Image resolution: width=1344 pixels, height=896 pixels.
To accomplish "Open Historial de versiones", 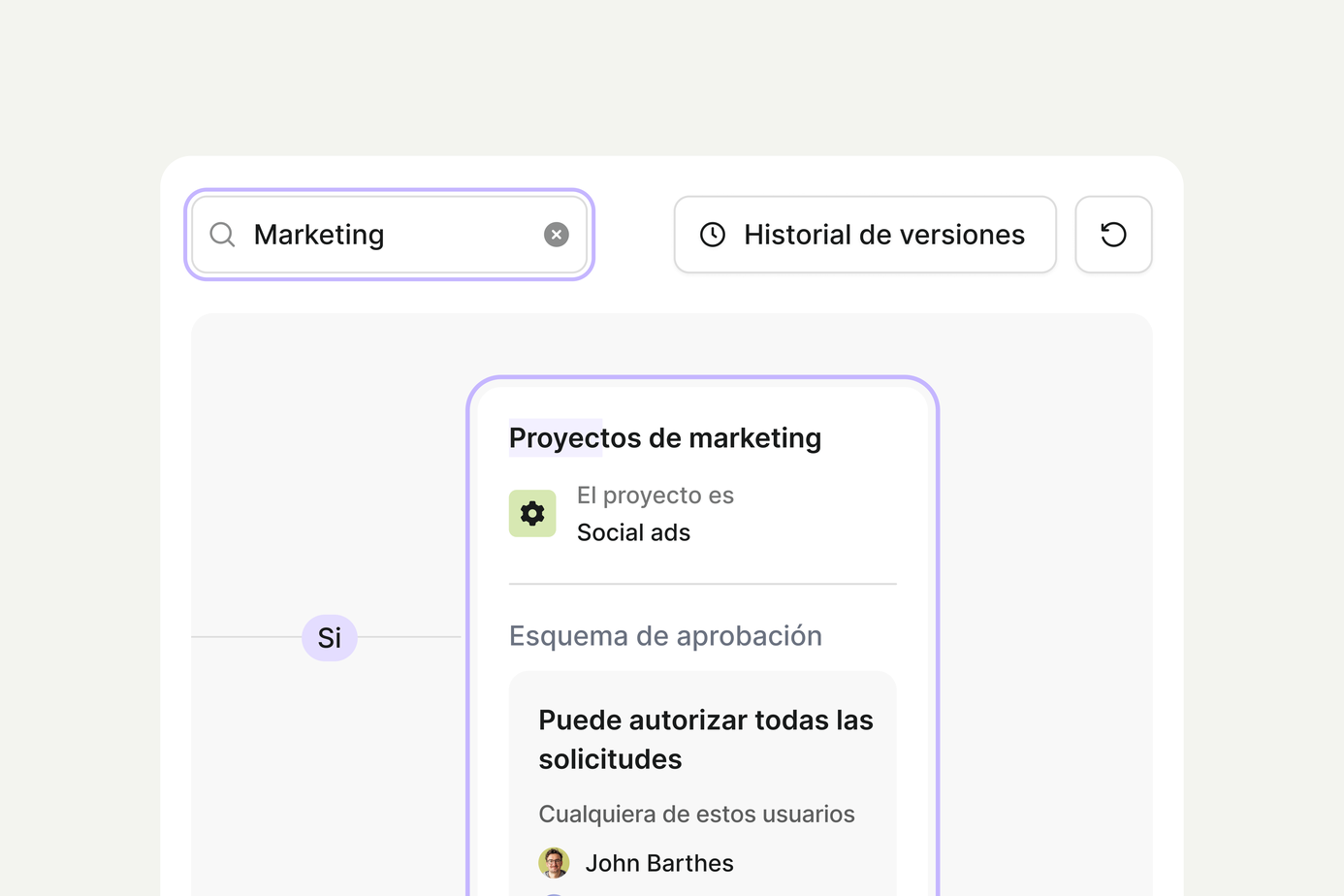I will (865, 235).
